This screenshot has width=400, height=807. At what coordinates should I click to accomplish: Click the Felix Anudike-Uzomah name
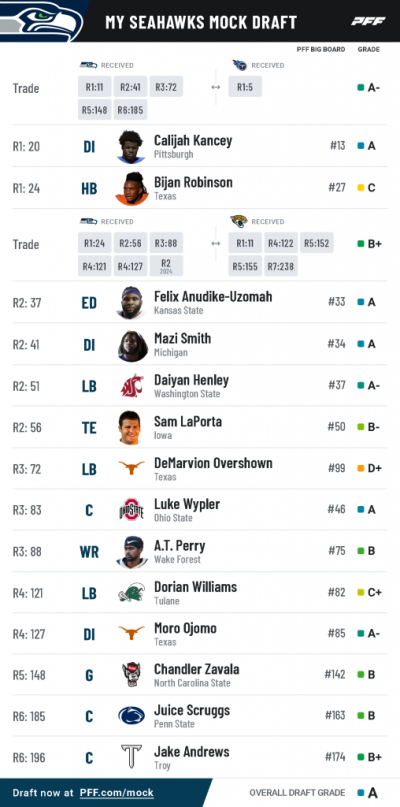click(213, 296)
